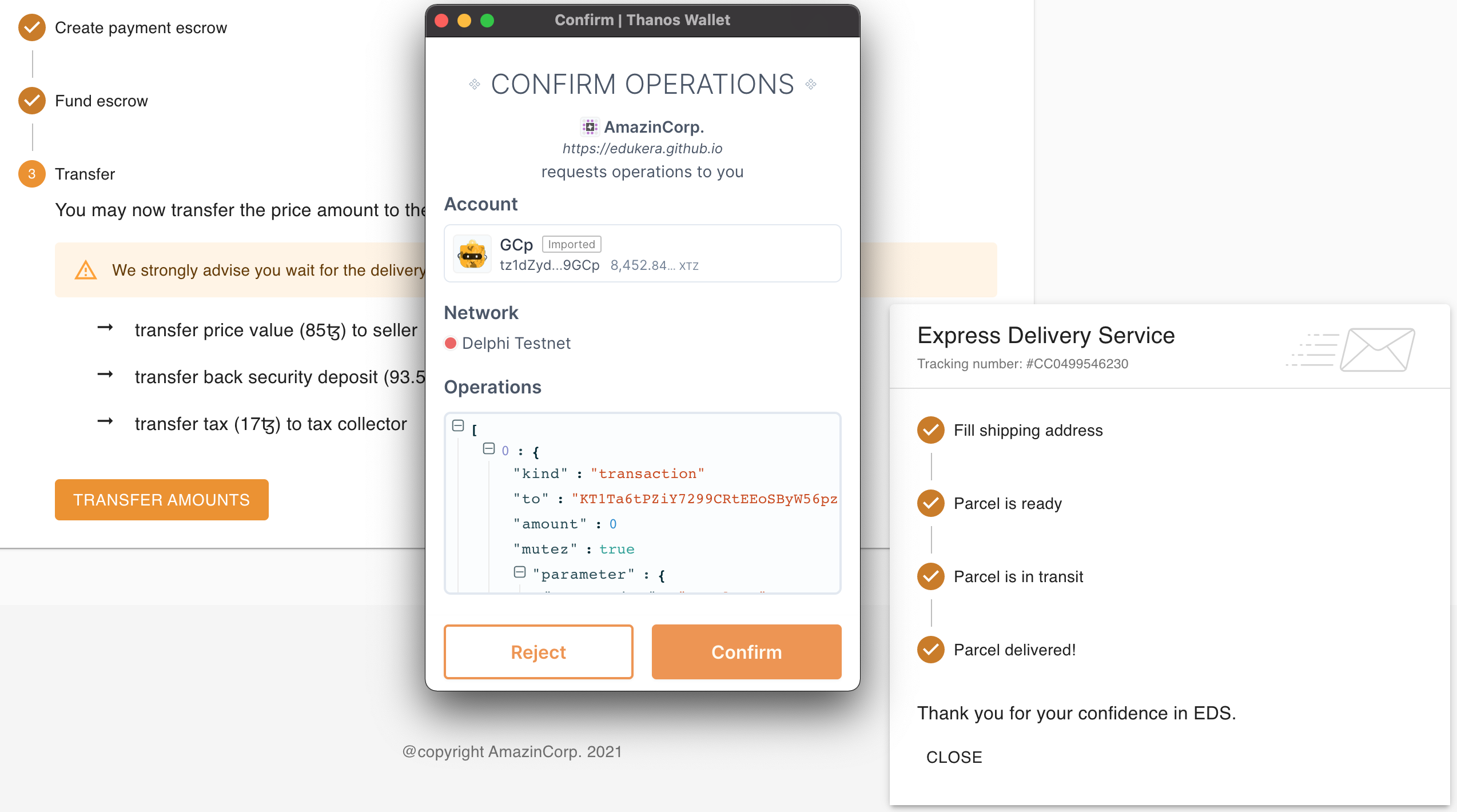Collapse the root operations array
The width and height of the screenshot is (1457, 812).
click(x=458, y=425)
